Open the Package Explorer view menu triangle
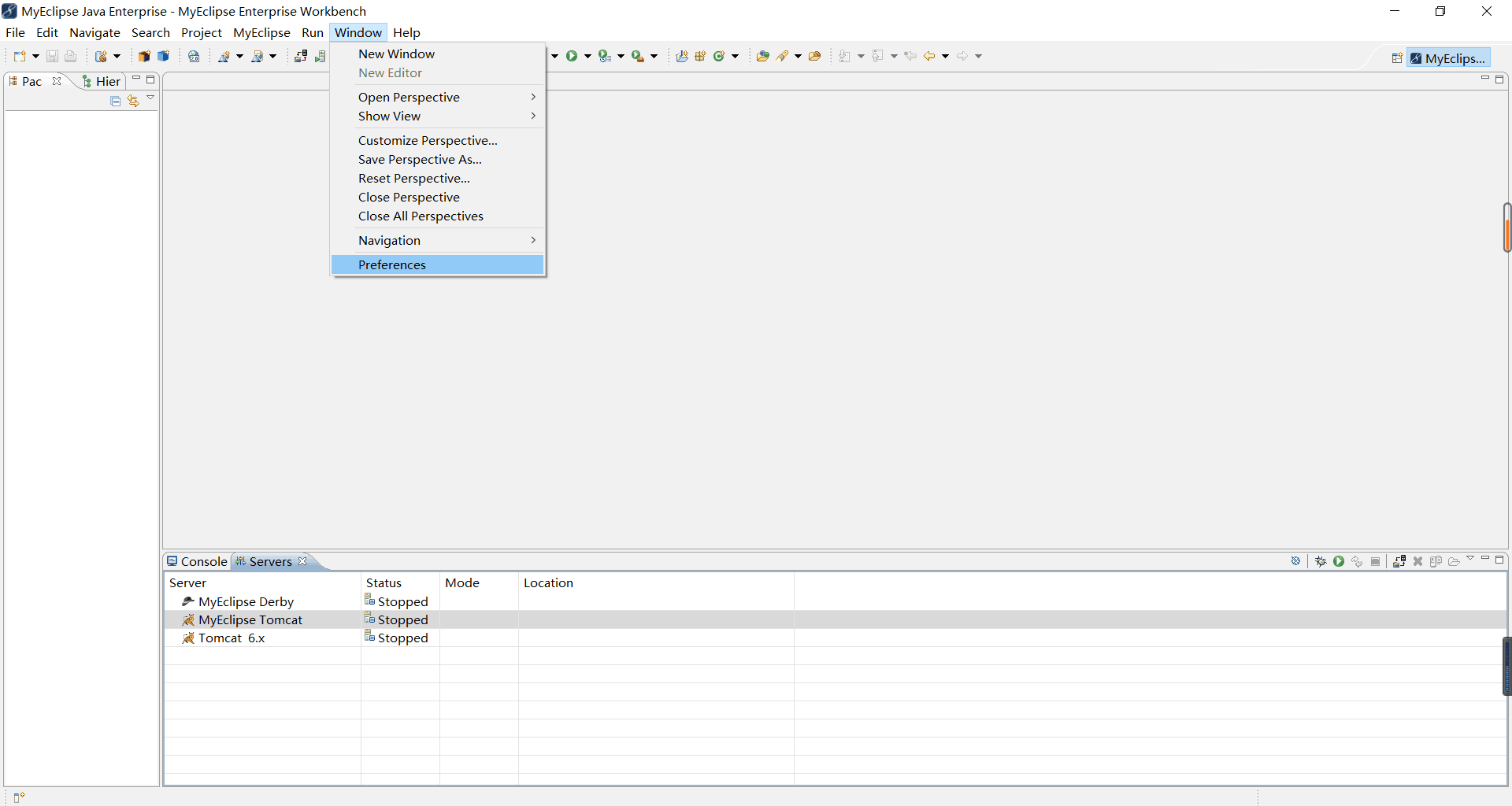 (150, 98)
